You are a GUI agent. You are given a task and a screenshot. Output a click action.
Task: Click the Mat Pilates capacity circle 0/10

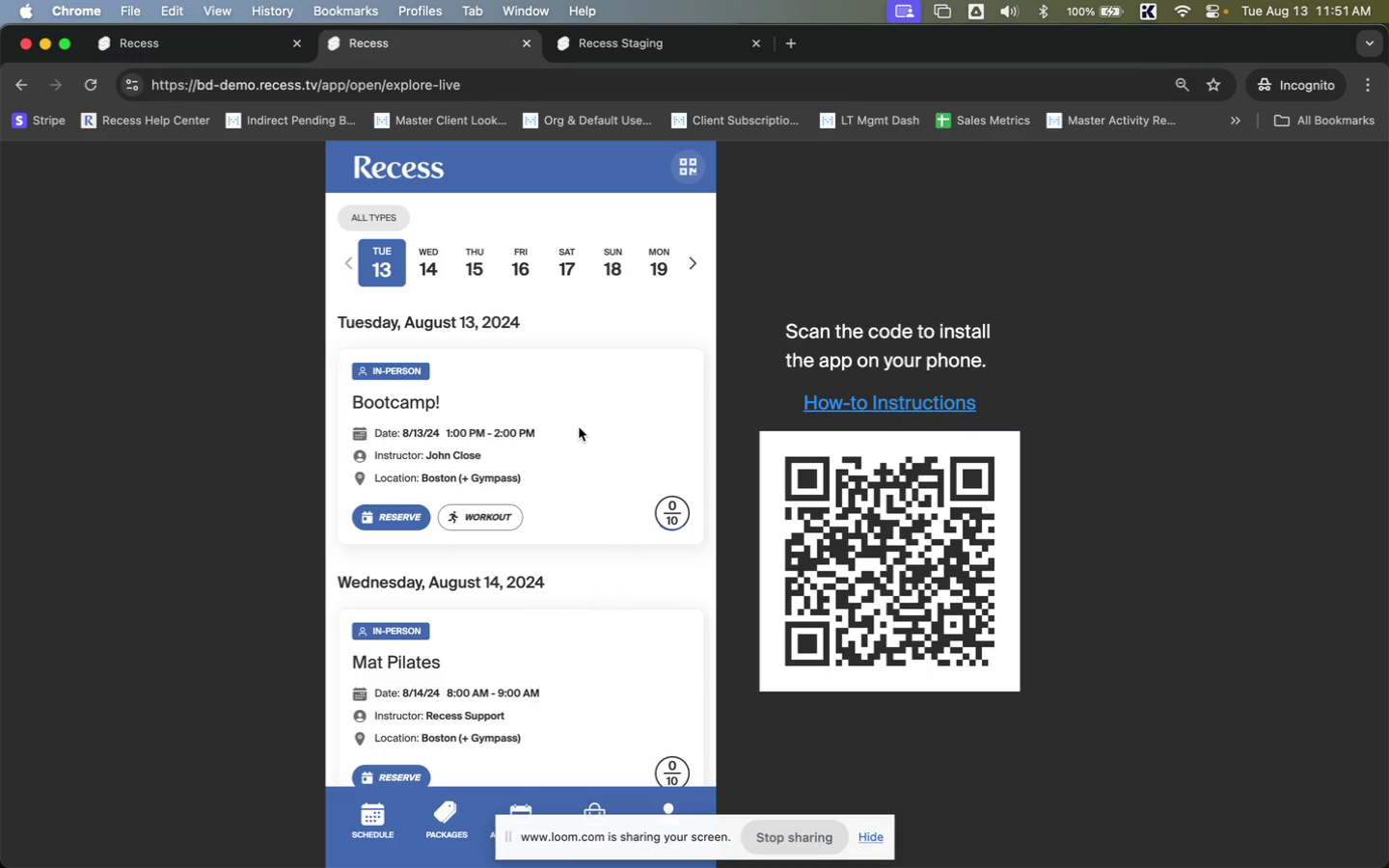(x=672, y=772)
